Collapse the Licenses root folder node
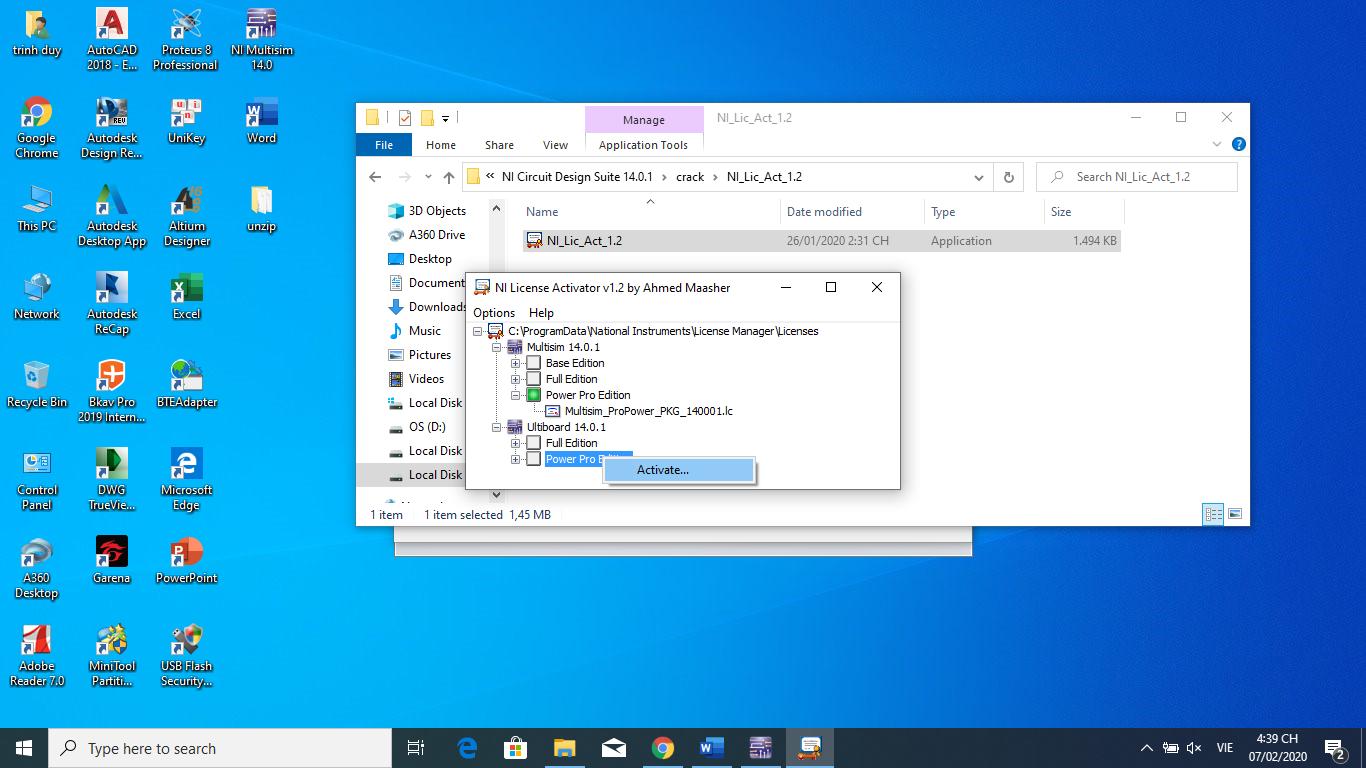 coord(478,331)
